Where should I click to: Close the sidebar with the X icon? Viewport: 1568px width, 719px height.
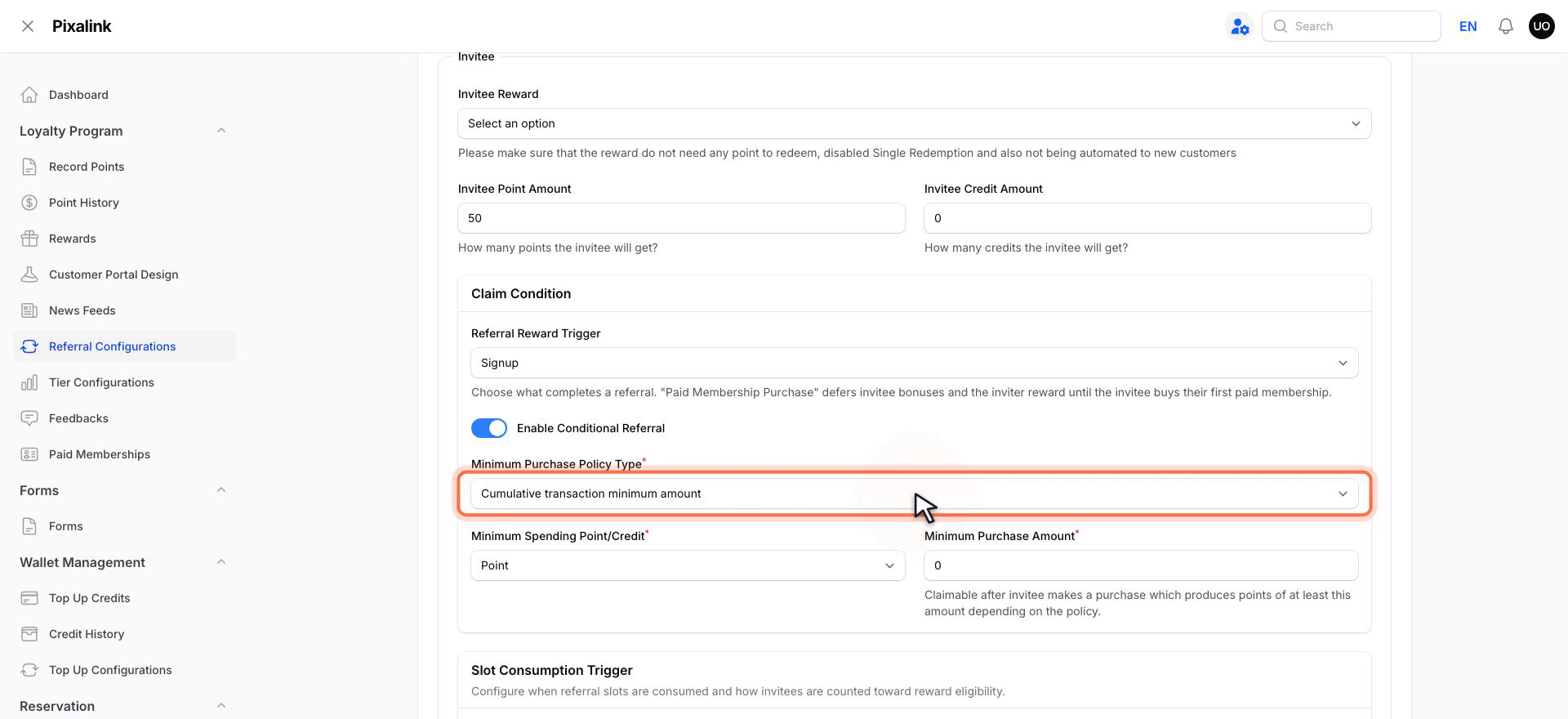pyautogui.click(x=28, y=26)
